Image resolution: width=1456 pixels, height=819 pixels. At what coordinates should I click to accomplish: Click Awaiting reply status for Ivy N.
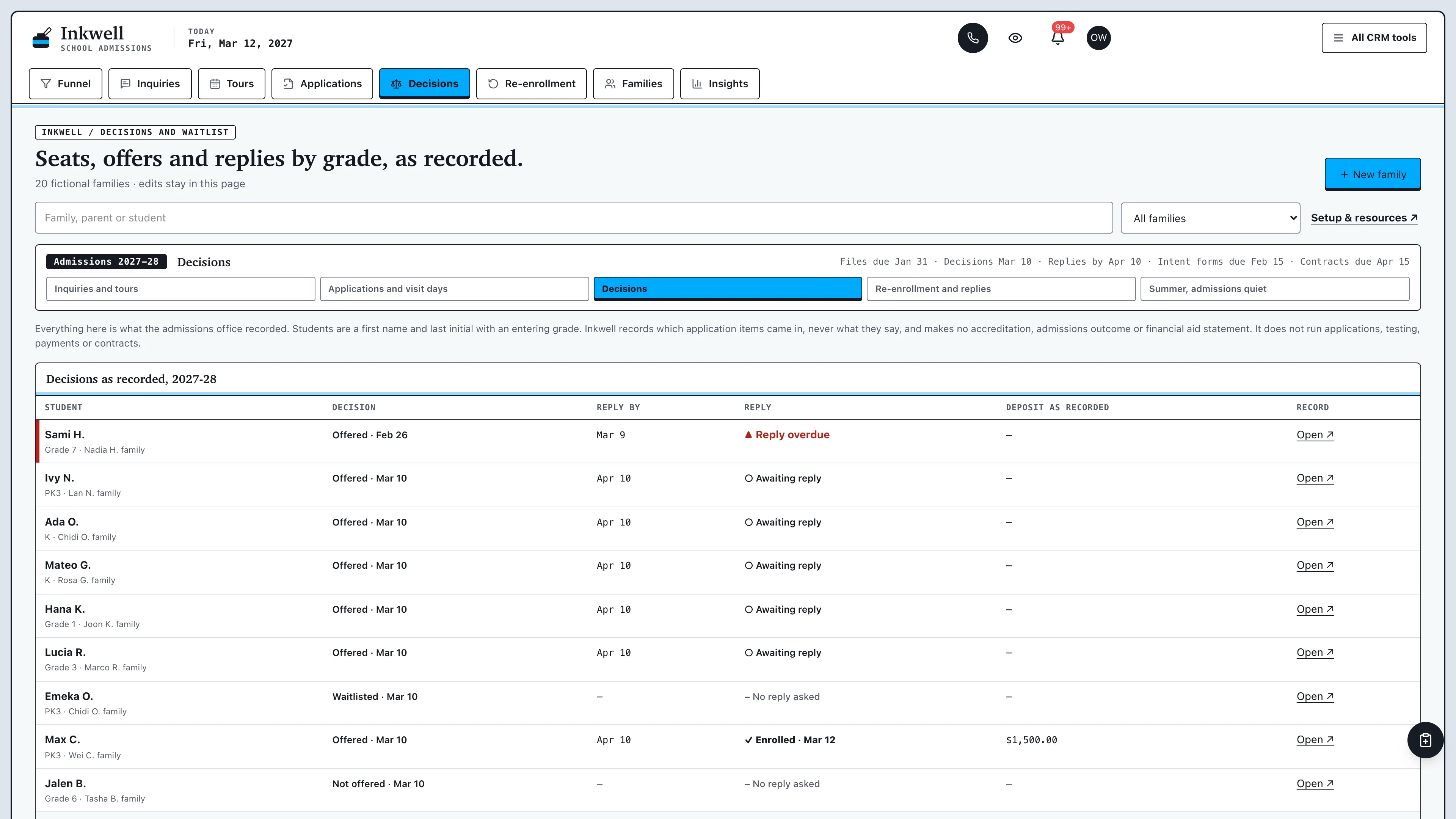(783, 478)
